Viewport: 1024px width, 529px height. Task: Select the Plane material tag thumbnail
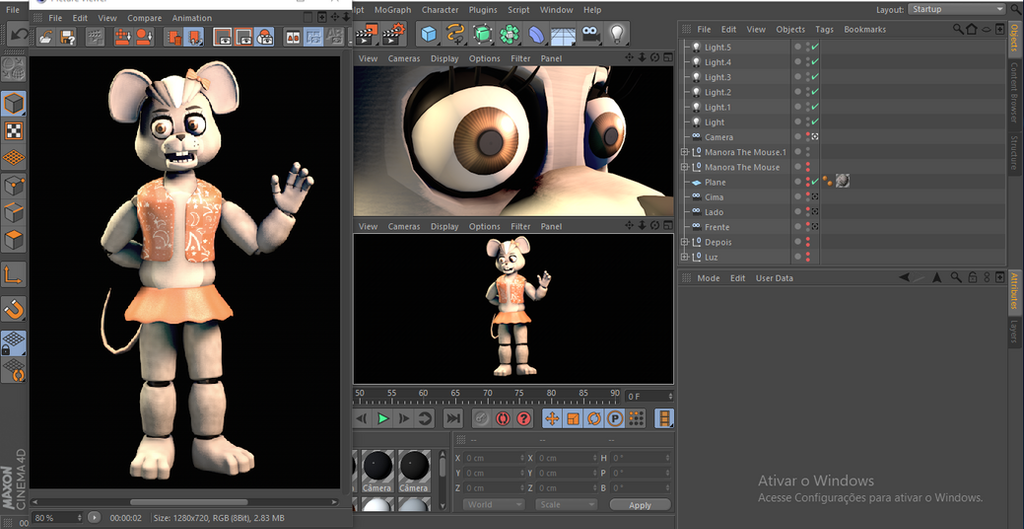842,182
